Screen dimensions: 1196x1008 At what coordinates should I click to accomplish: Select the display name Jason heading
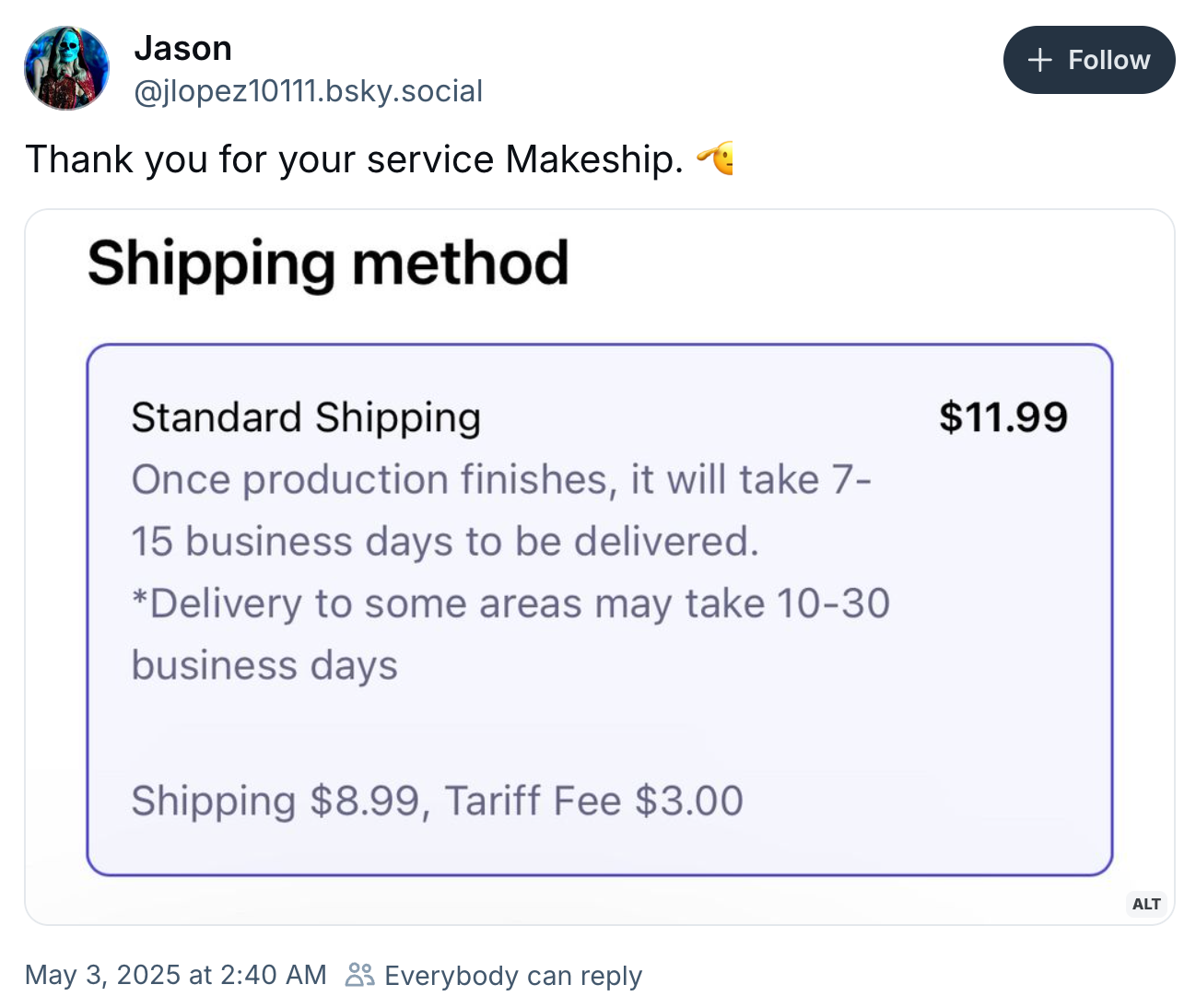coord(183,48)
